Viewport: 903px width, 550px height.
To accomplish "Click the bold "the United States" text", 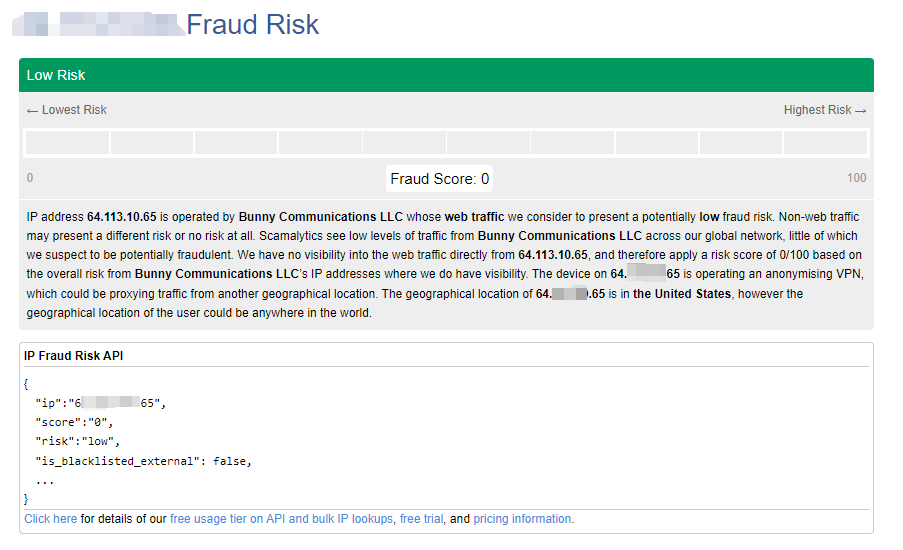I will (682, 294).
